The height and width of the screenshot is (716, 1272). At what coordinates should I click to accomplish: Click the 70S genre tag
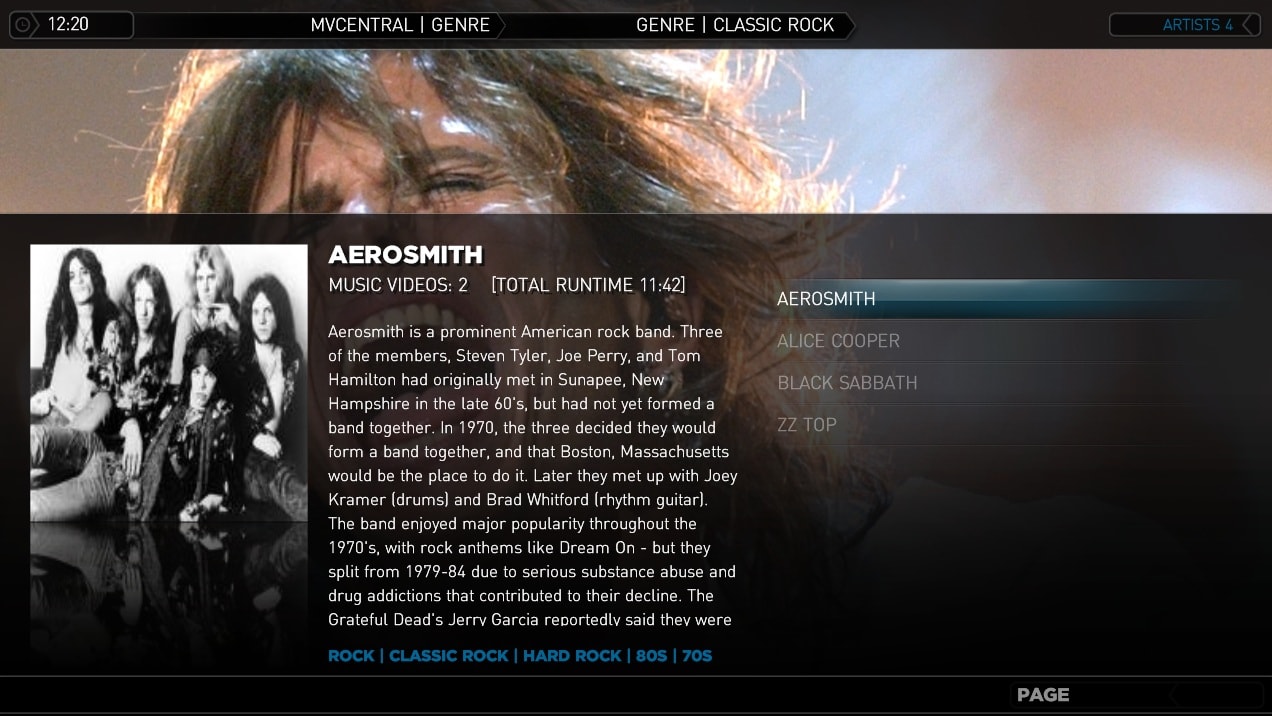point(697,656)
